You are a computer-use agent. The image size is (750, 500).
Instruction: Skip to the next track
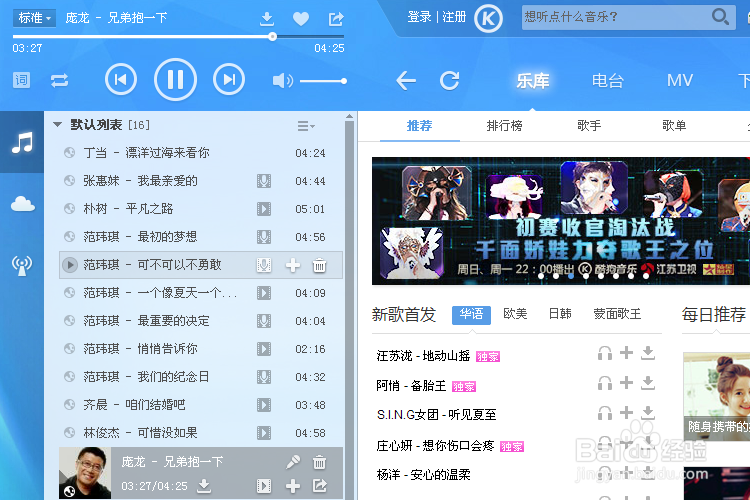229,79
